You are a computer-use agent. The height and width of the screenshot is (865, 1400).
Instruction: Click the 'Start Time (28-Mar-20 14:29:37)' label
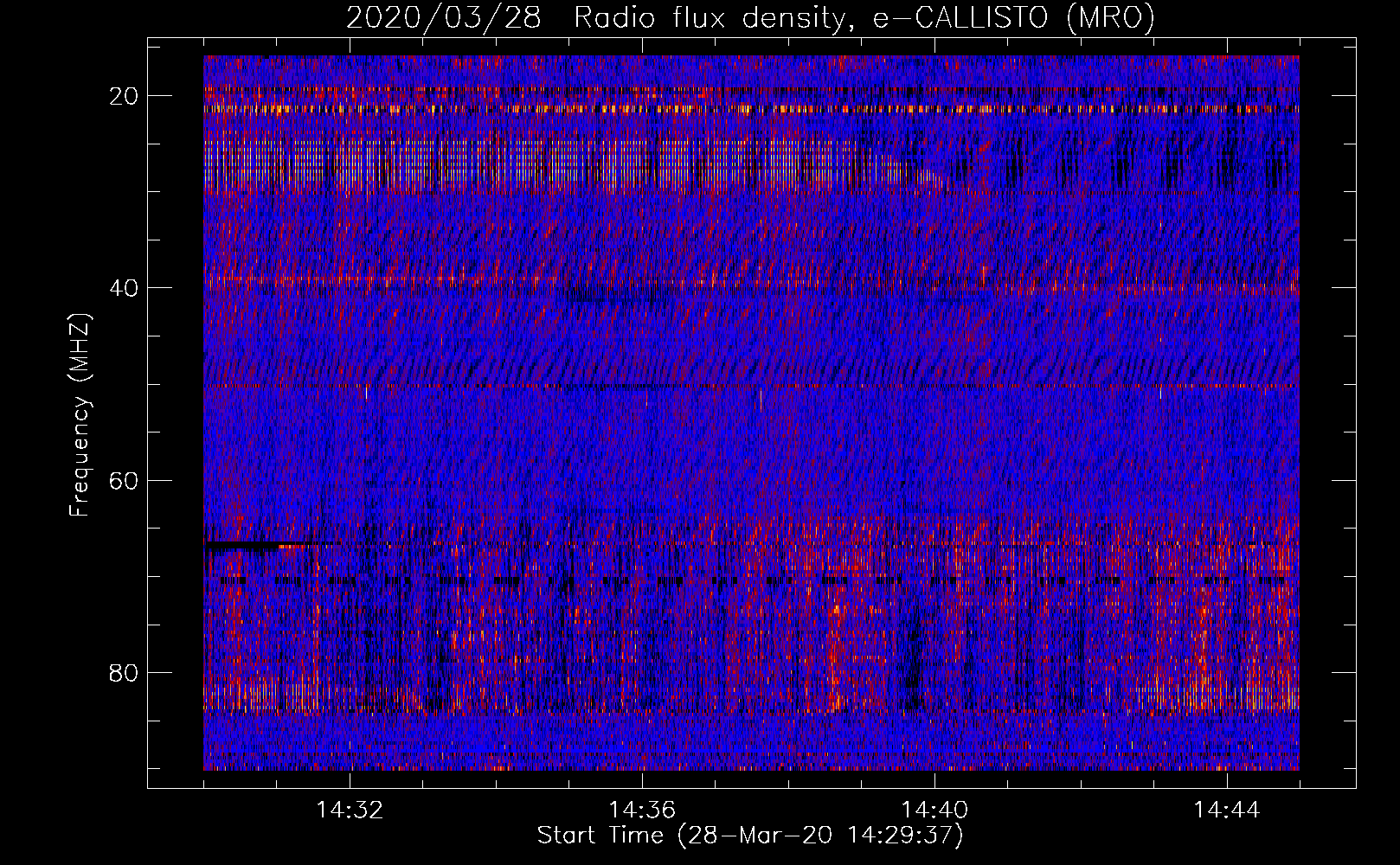pos(750,836)
